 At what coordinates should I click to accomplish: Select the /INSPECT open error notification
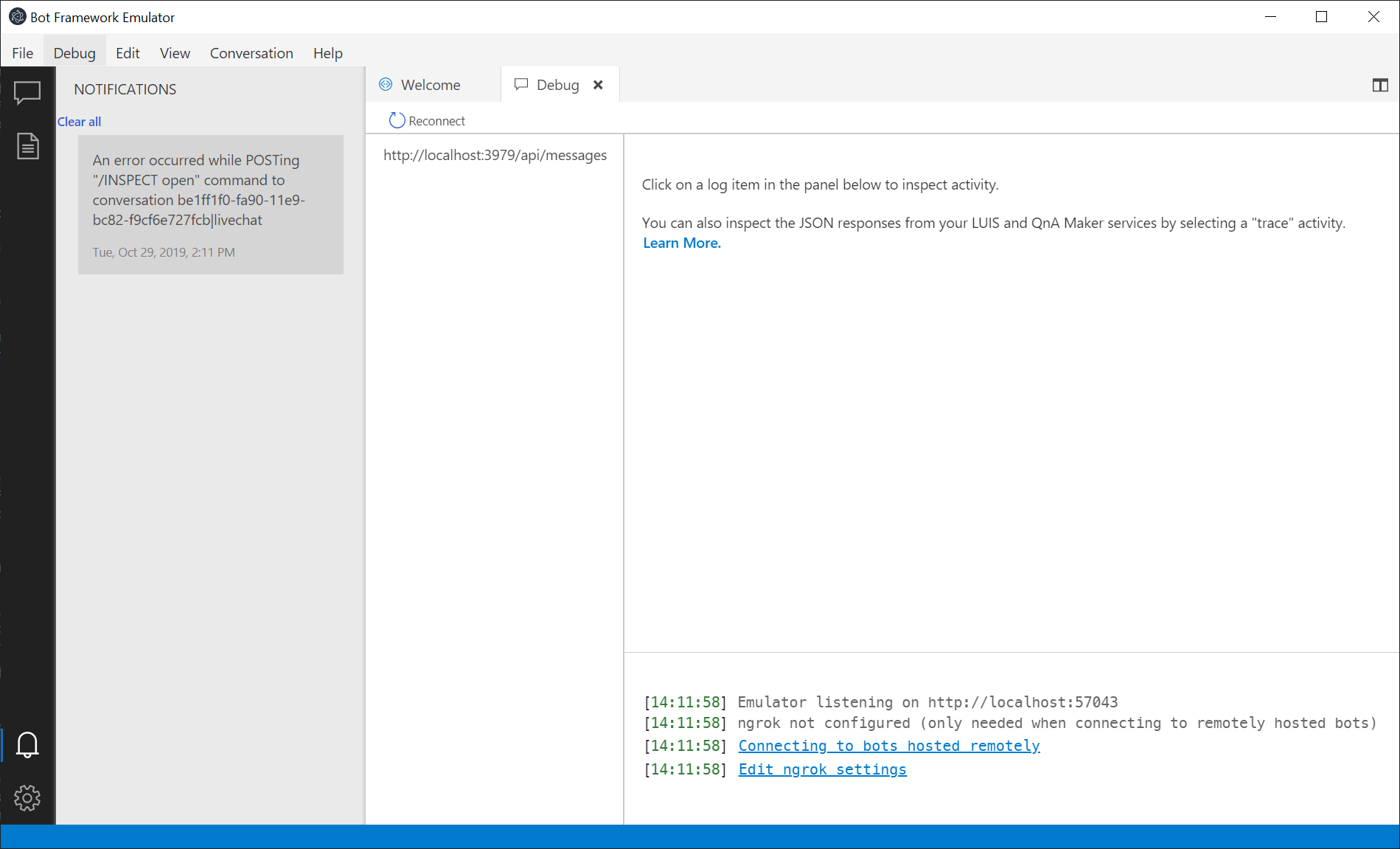pos(211,204)
